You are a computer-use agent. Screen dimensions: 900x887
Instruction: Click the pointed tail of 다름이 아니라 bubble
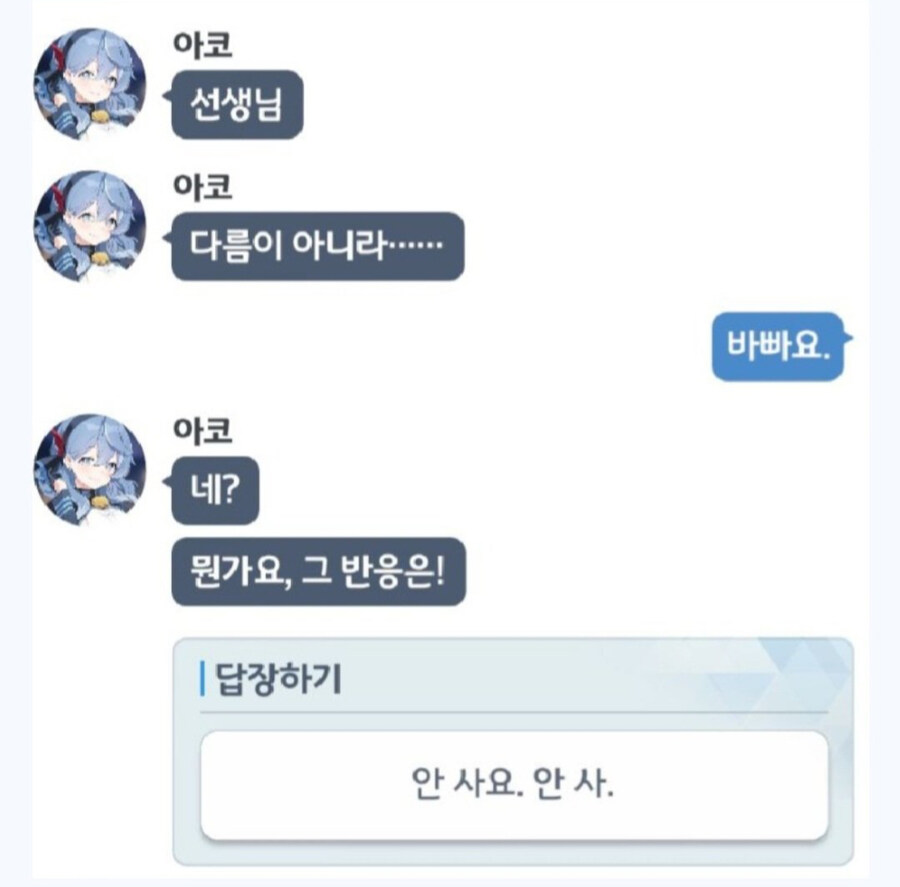tap(167, 238)
